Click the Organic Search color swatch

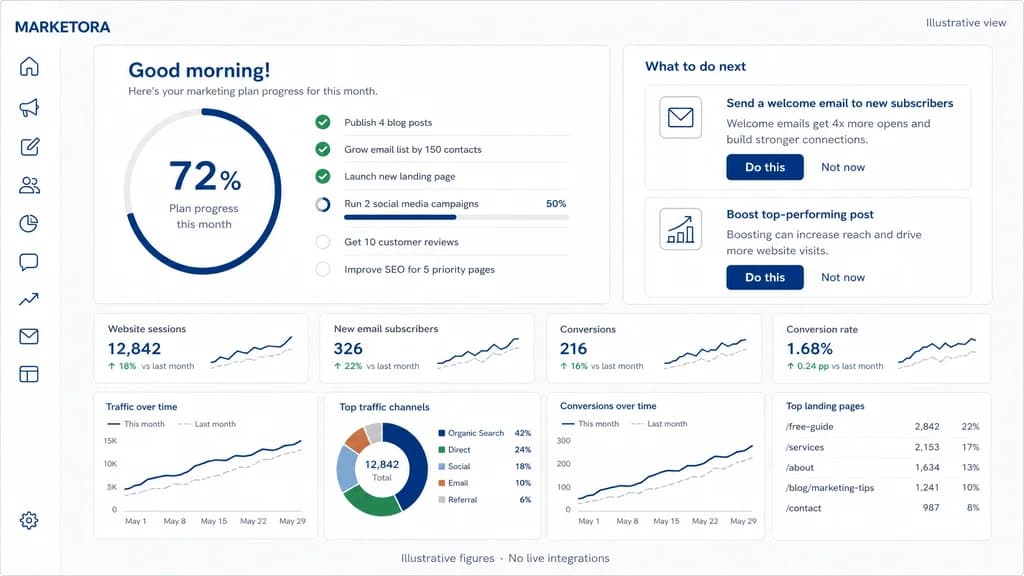tap(441, 433)
